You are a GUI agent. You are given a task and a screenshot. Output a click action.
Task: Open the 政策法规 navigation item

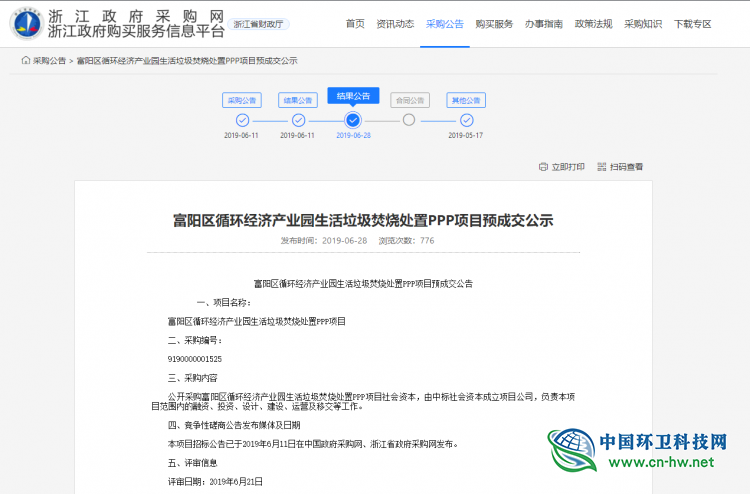click(593, 23)
